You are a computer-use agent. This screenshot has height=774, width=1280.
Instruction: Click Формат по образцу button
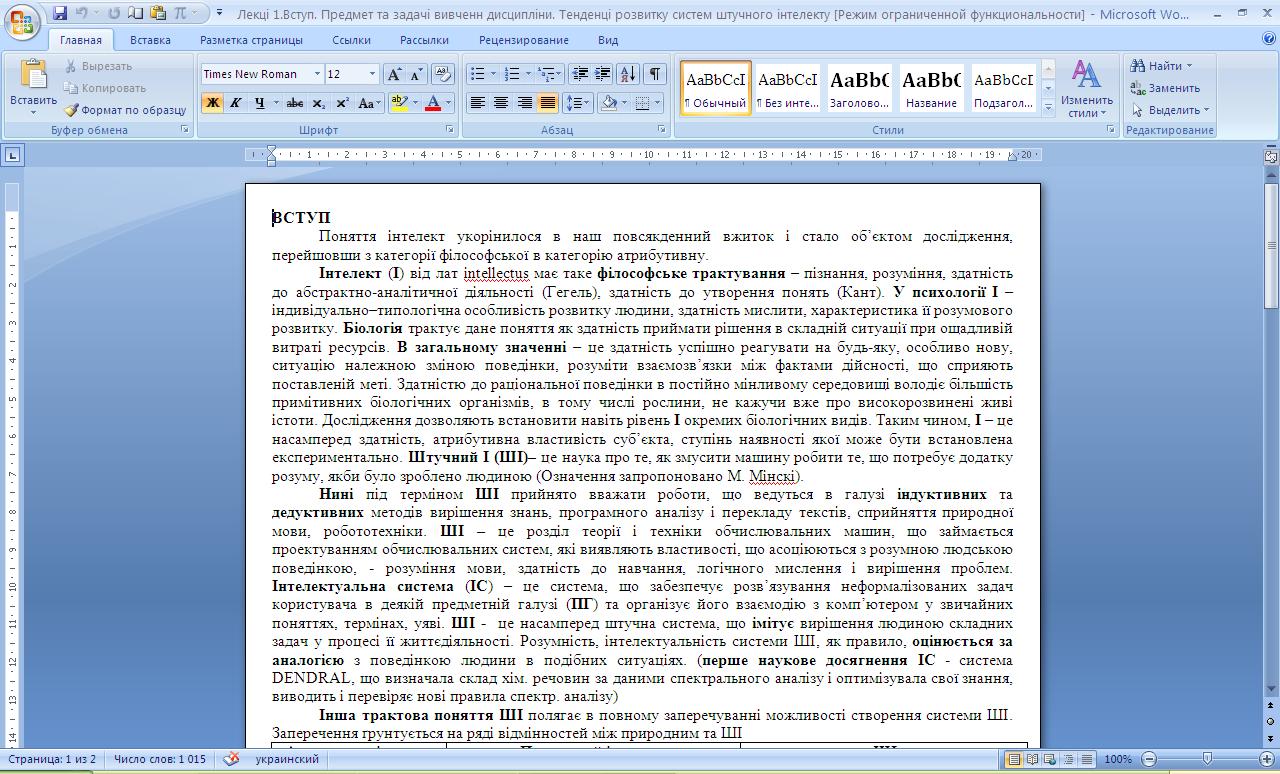pyautogui.click(x=125, y=110)
